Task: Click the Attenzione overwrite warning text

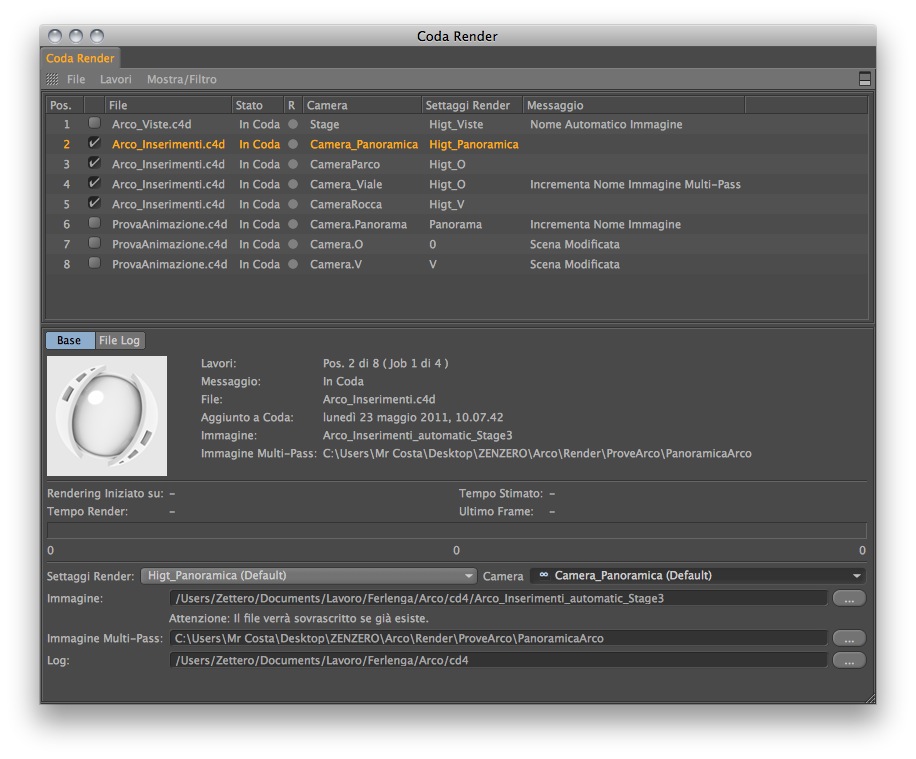Action: pos(299,618)
